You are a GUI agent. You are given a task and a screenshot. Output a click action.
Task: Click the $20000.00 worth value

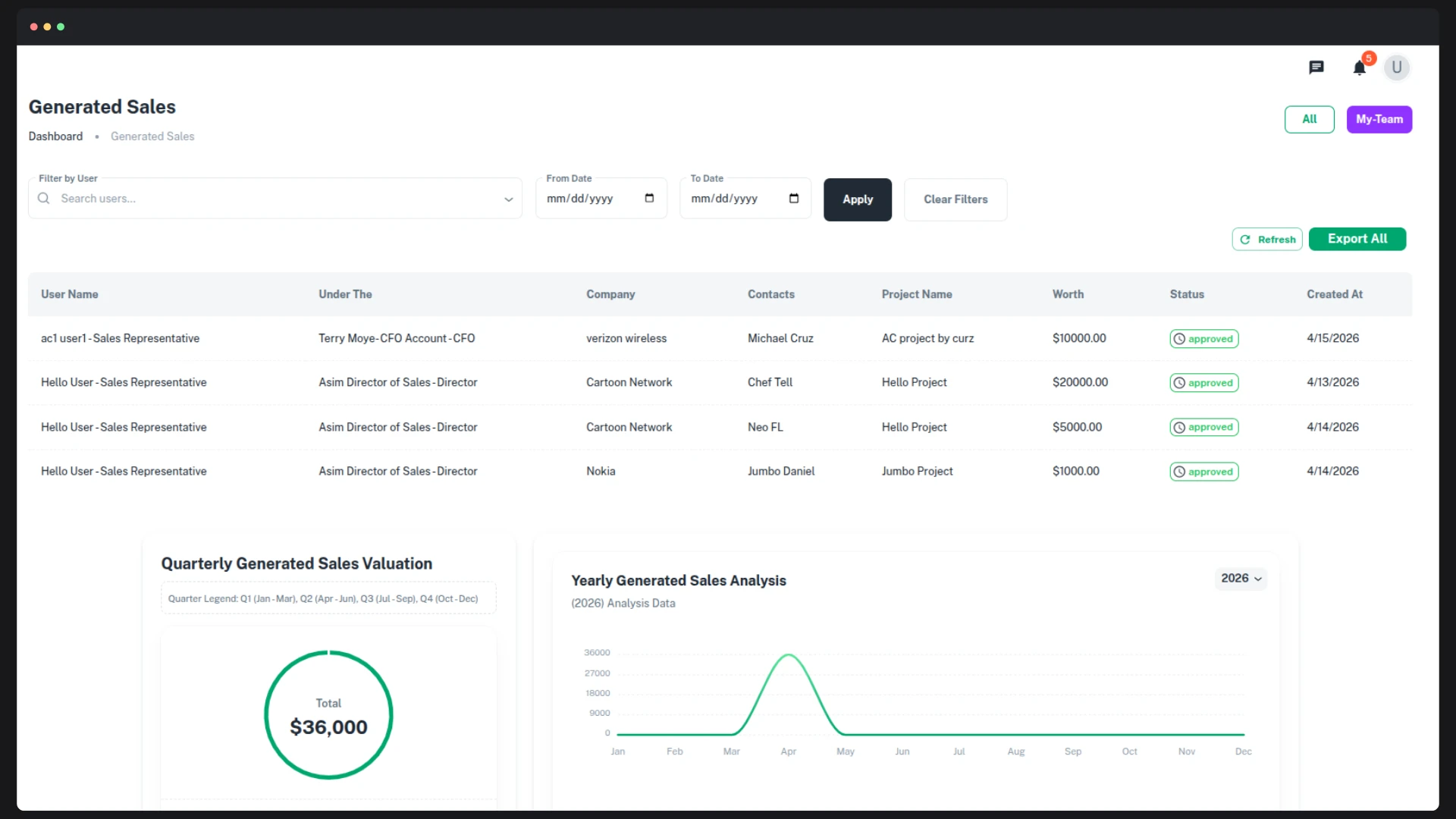pyautogui.click(x=1080, y=382)
